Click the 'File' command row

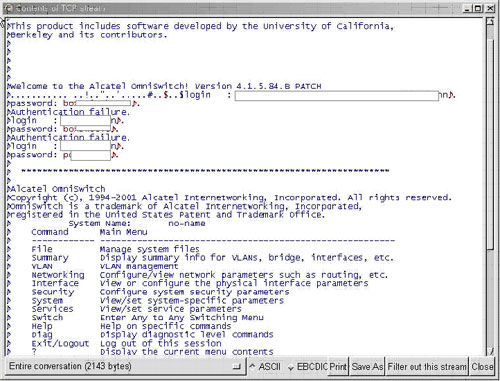point(115,249)
